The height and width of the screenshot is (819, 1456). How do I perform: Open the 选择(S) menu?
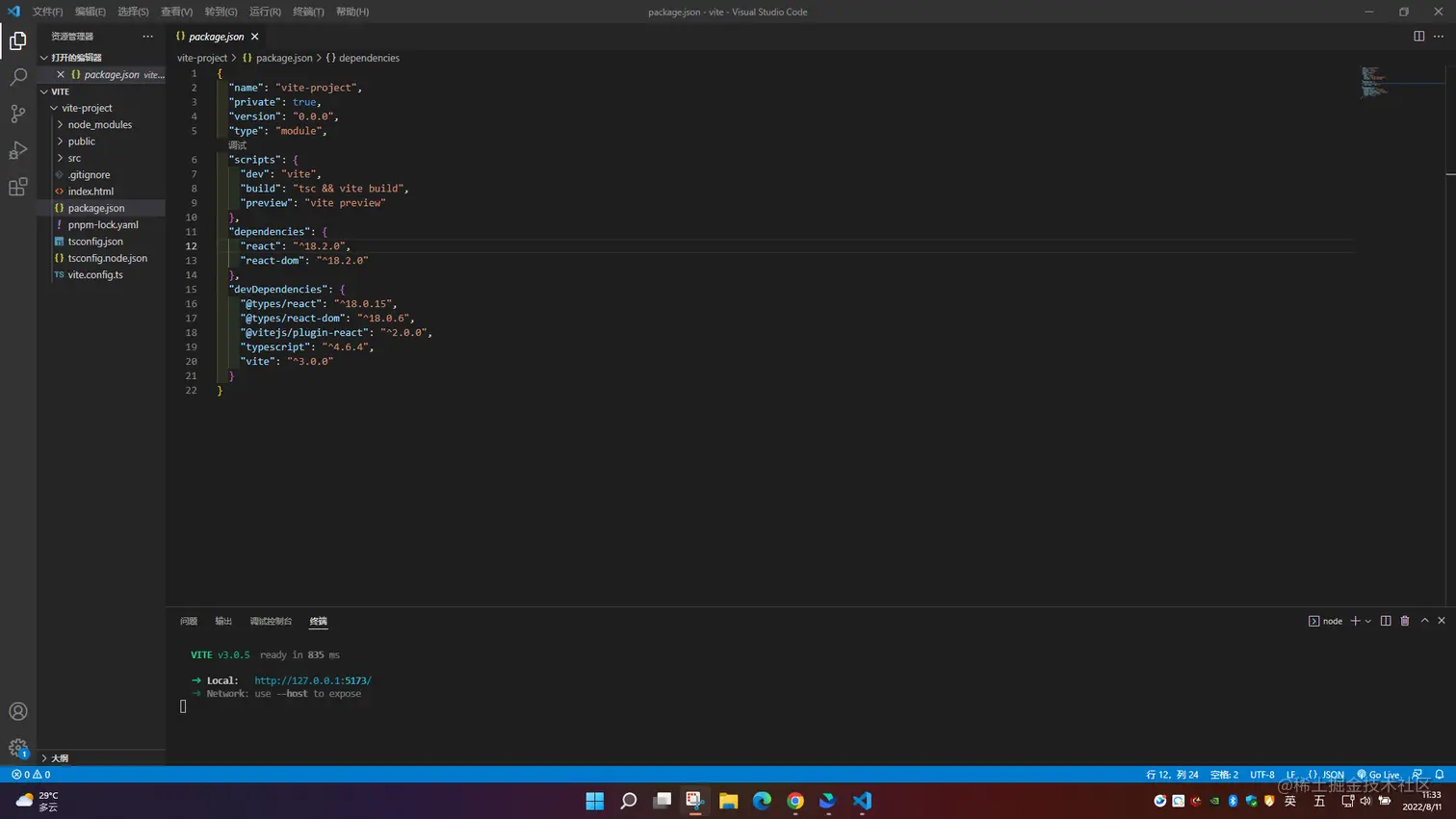133,12
